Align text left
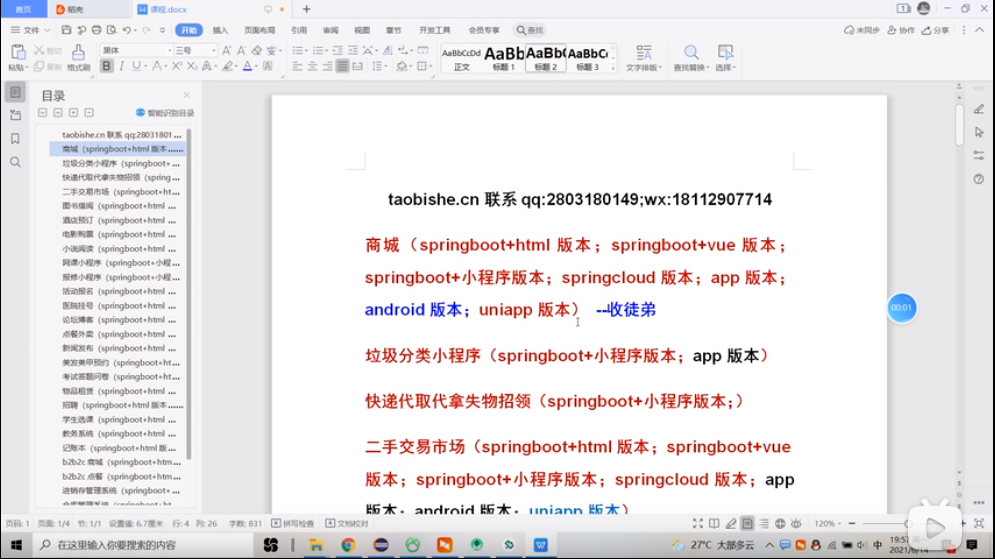Screen dimensions: 995x559 tap(297, 66)
